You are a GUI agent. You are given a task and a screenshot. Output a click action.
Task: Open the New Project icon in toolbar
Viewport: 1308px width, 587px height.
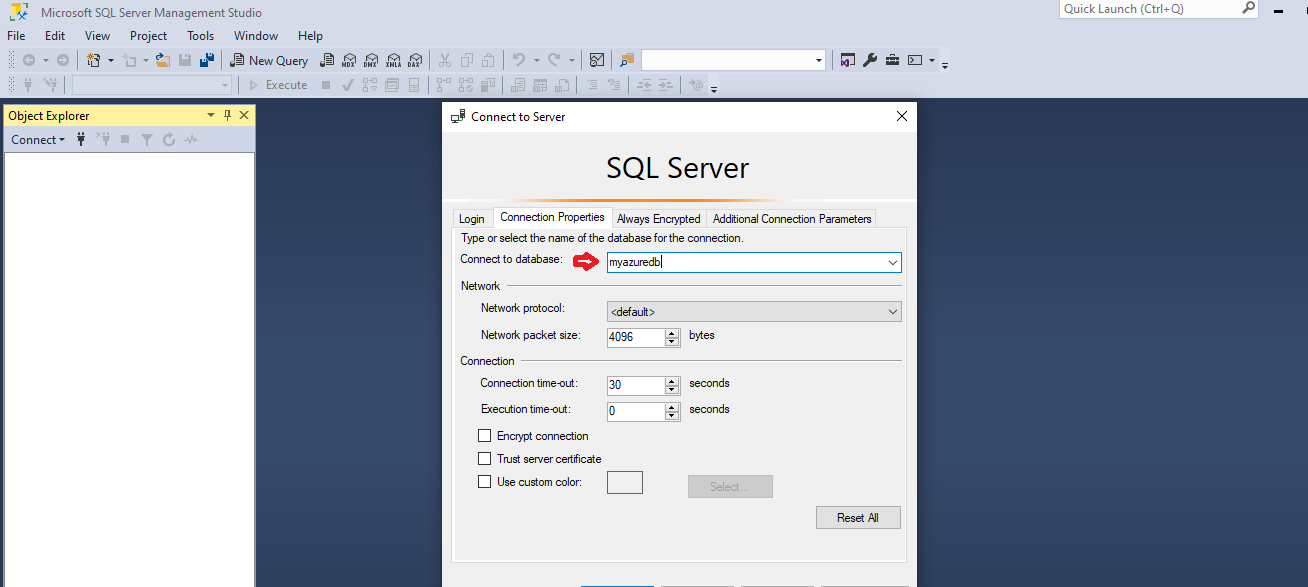point(94,60)
